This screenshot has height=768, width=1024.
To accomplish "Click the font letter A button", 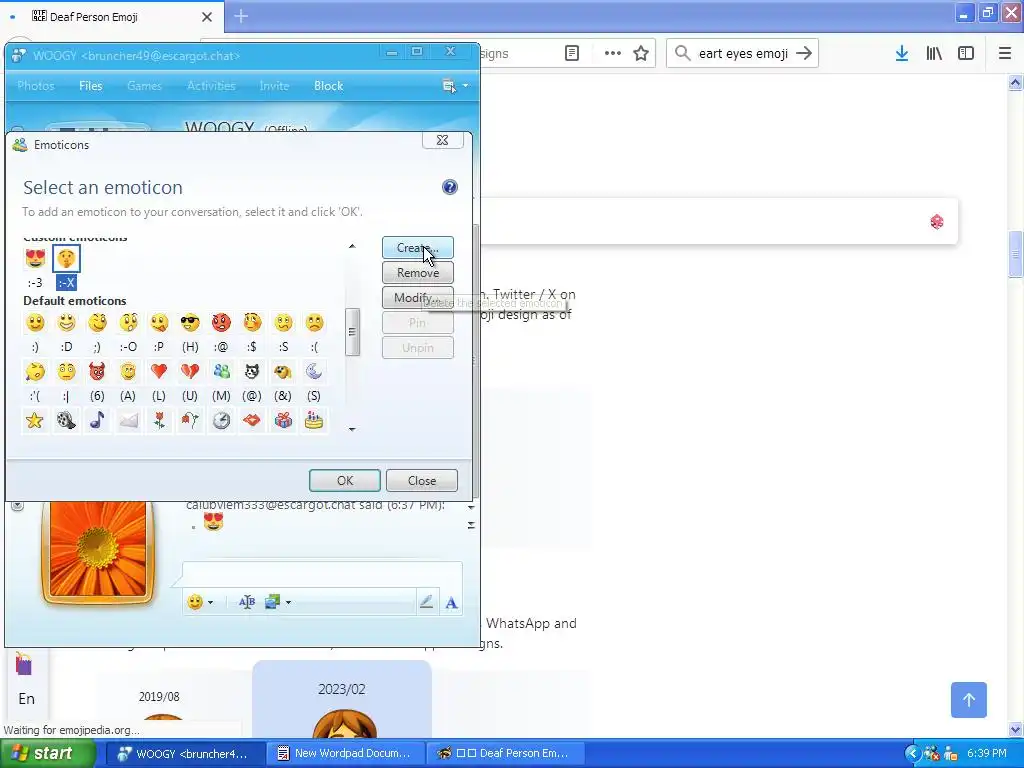I will 451,603.
